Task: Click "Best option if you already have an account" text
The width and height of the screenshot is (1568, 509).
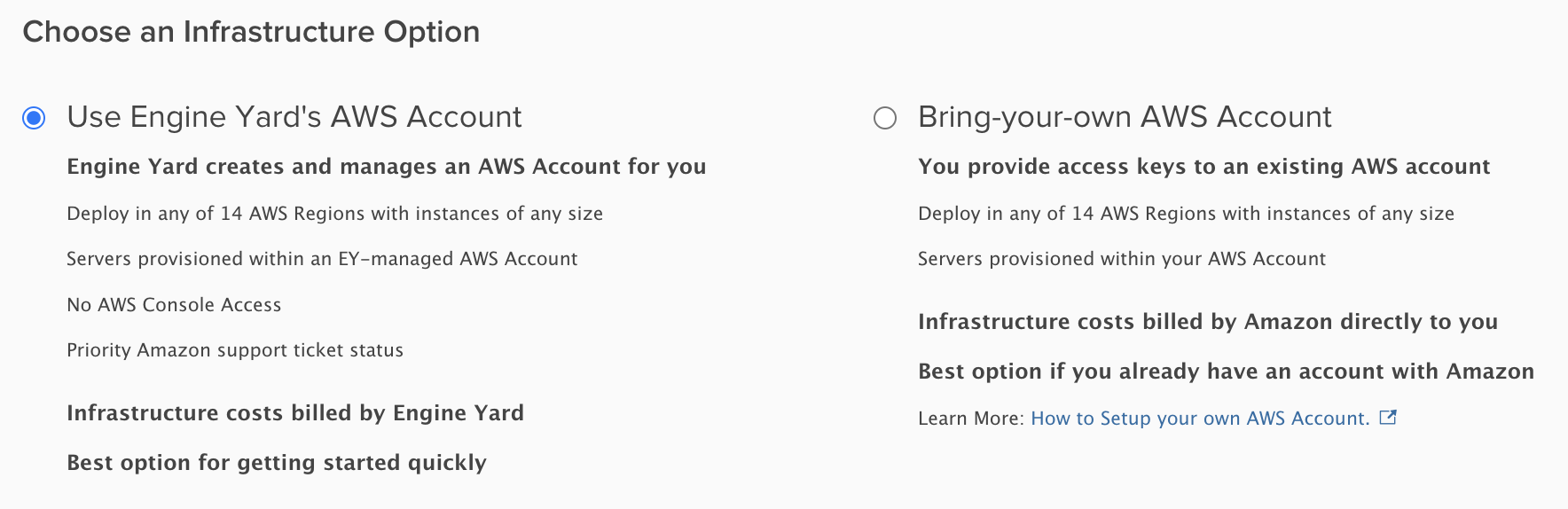Action: pyautogui.click(x=1226, y=372)
